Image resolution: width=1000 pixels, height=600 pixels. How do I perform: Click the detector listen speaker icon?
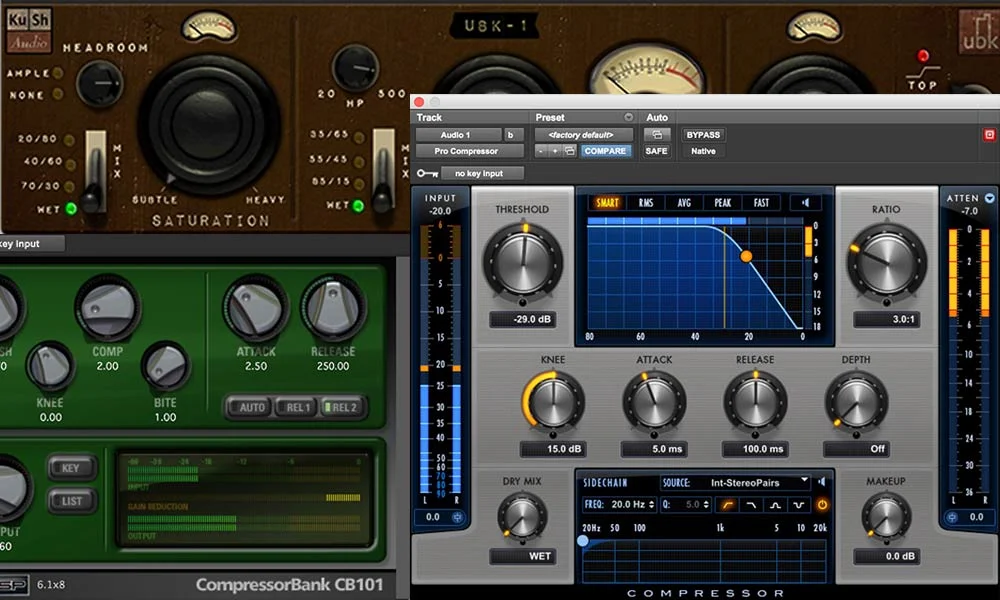pos(805,203)
